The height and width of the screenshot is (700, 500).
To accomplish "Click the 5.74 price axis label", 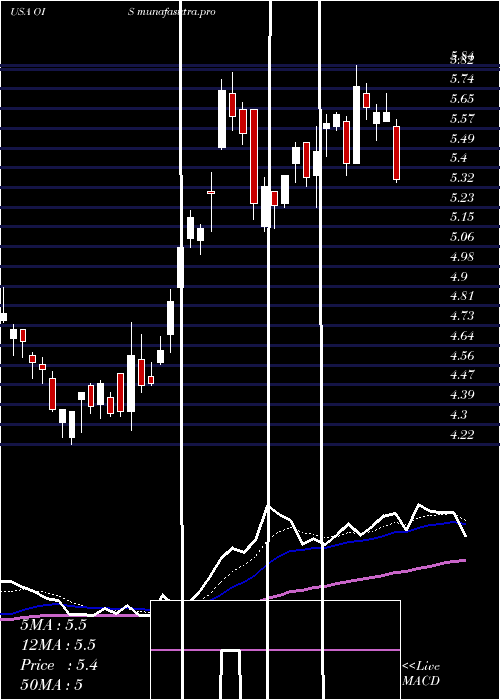I will (462, 79).
